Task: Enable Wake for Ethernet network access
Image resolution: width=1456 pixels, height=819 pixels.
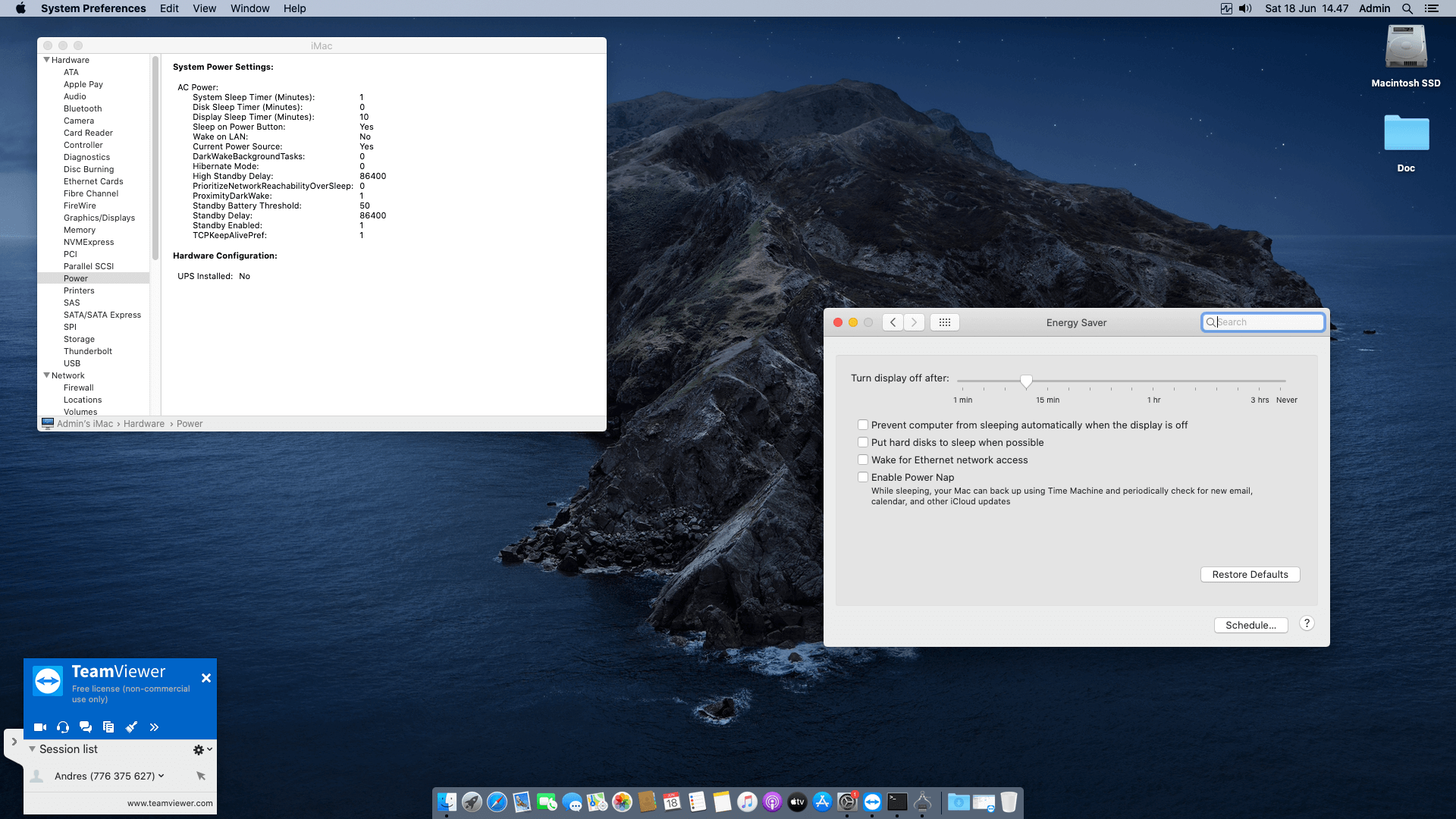Action: point(863,460)
